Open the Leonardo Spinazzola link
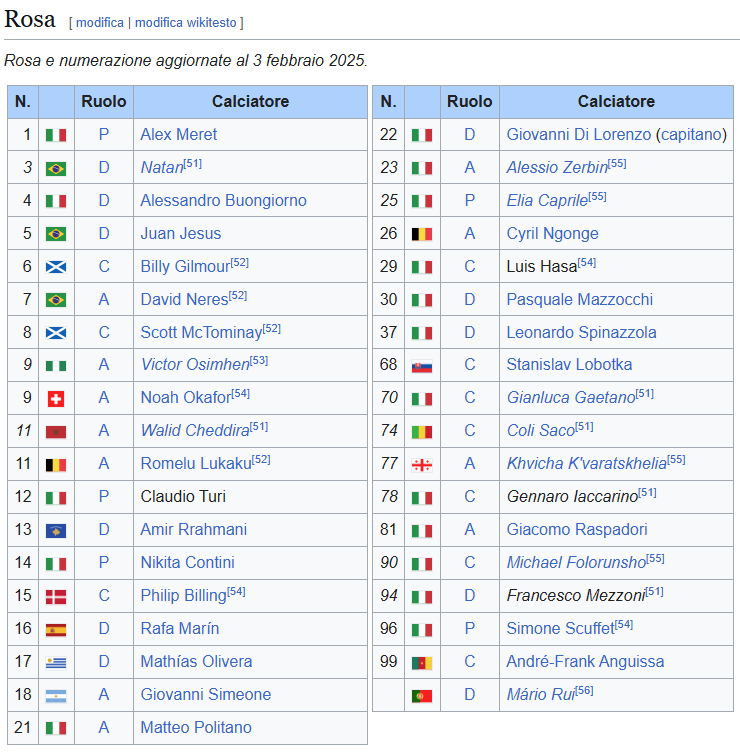Screen dimensions: 740x752 (x=581, y=332)
